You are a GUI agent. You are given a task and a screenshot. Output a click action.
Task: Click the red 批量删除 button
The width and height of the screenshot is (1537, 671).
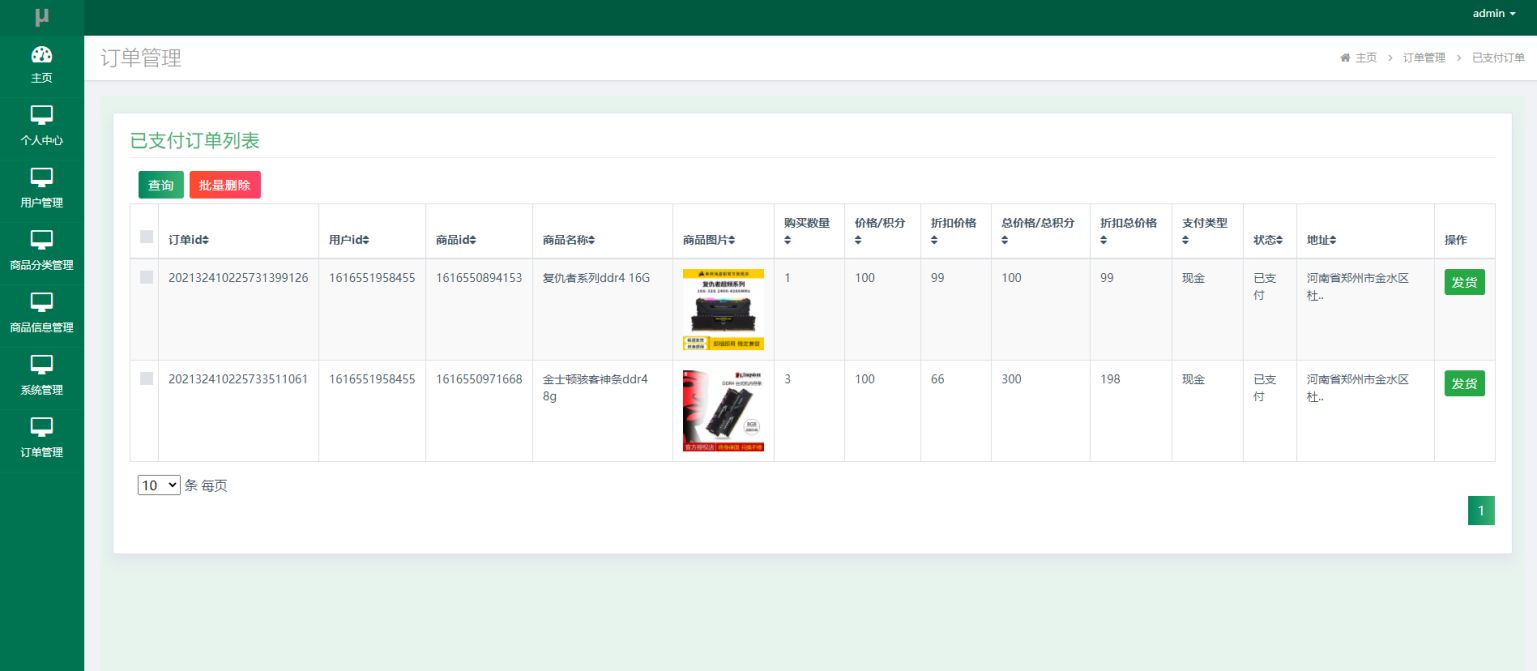tap(225, 185)
